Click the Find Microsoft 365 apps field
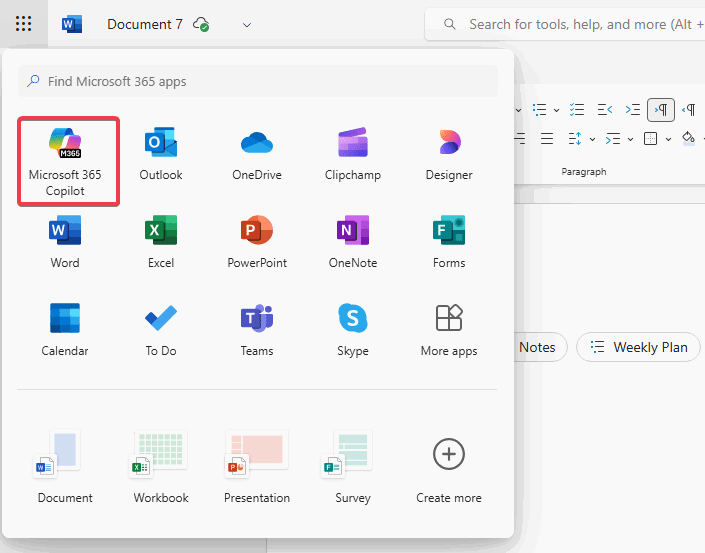The height and width of the screenshot is (553, 705). tap(257, 81)
